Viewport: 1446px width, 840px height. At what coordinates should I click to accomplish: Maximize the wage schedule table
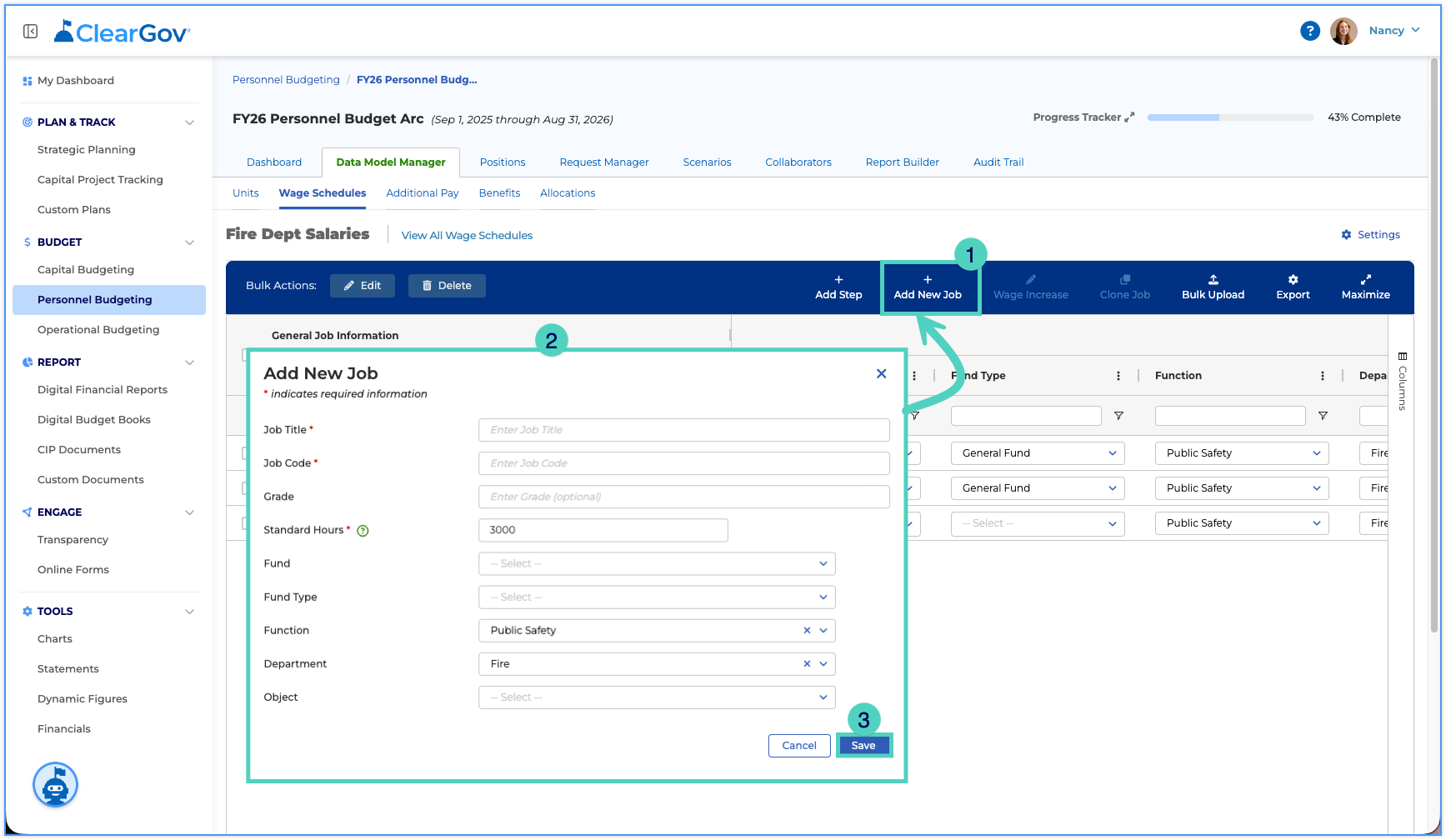point(1365,287)
